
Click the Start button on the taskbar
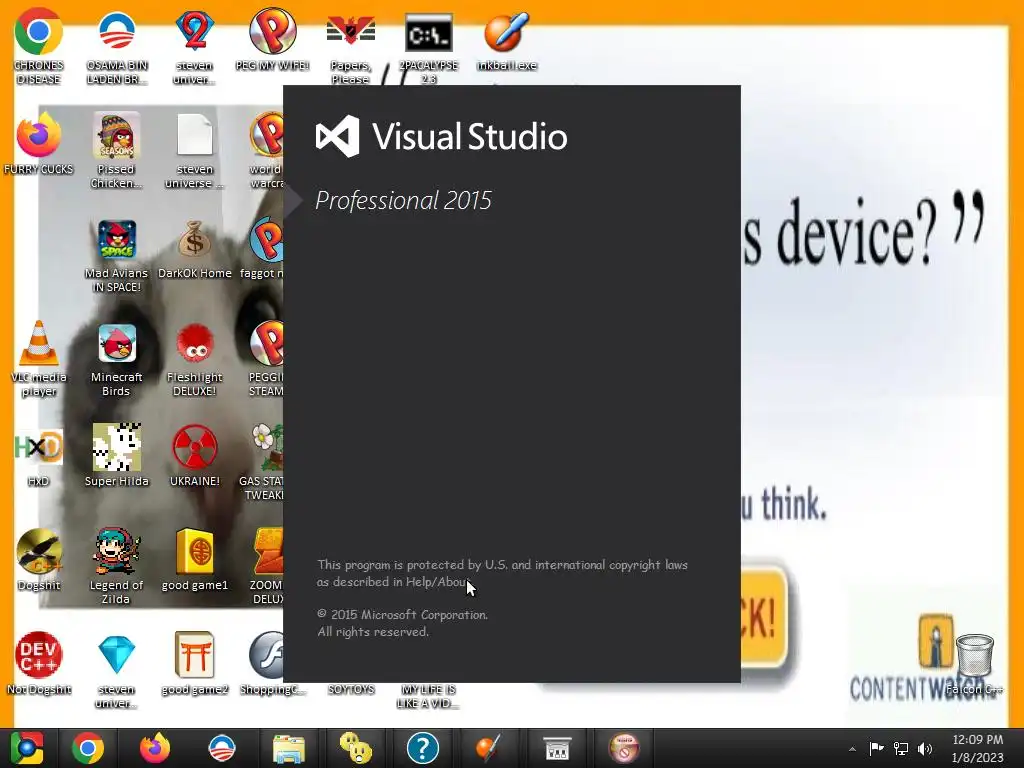26,748
